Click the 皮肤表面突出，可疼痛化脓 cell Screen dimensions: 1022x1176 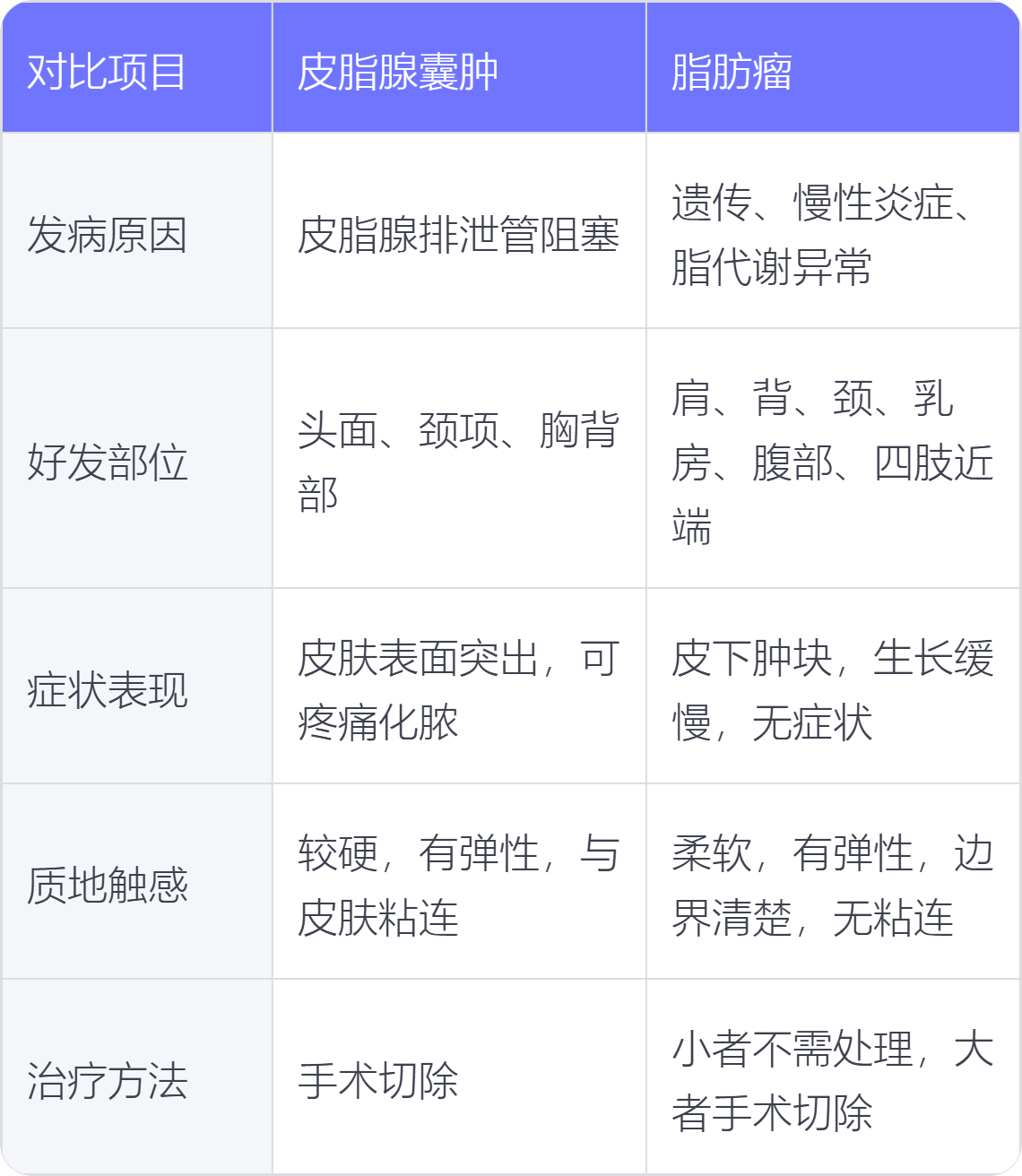458,690
